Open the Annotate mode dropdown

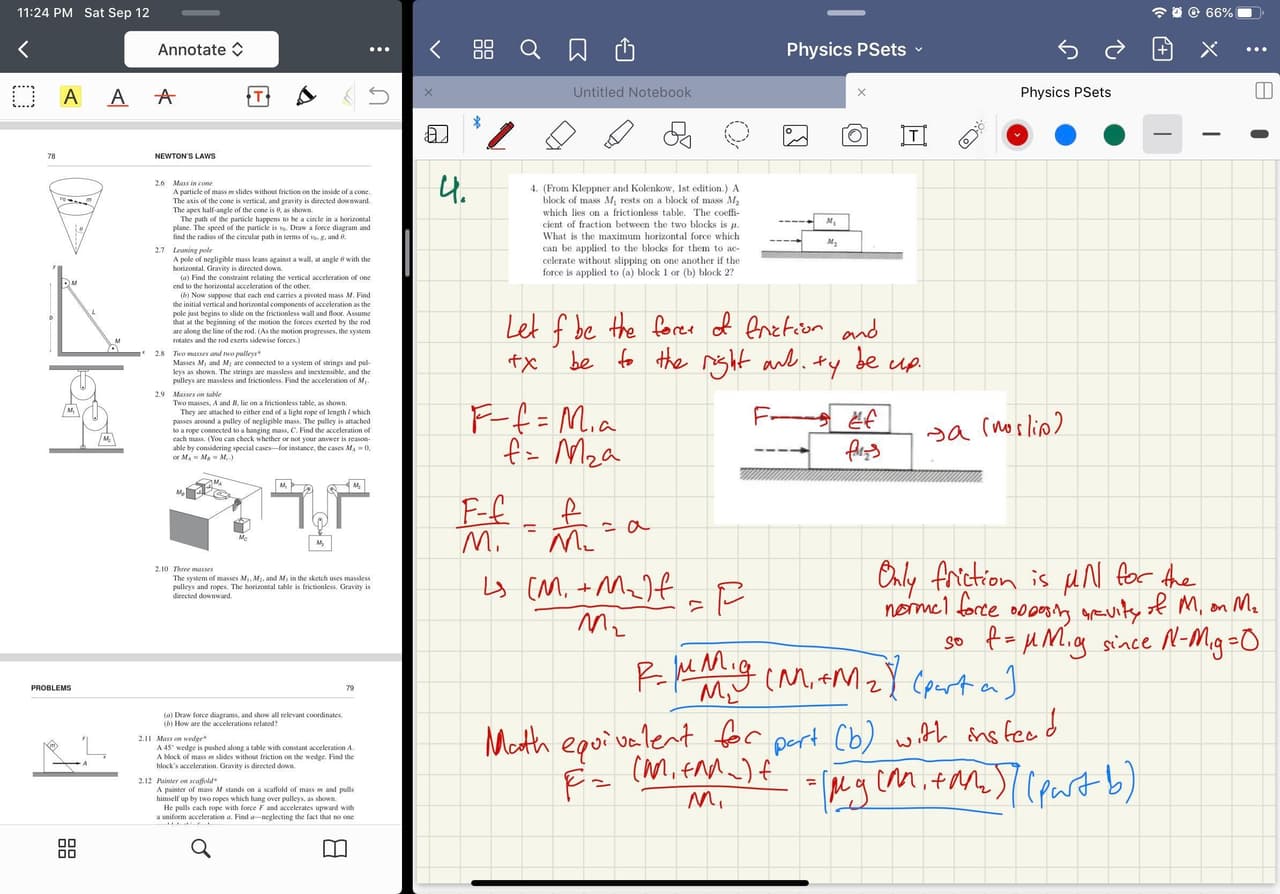click(200, 49)
